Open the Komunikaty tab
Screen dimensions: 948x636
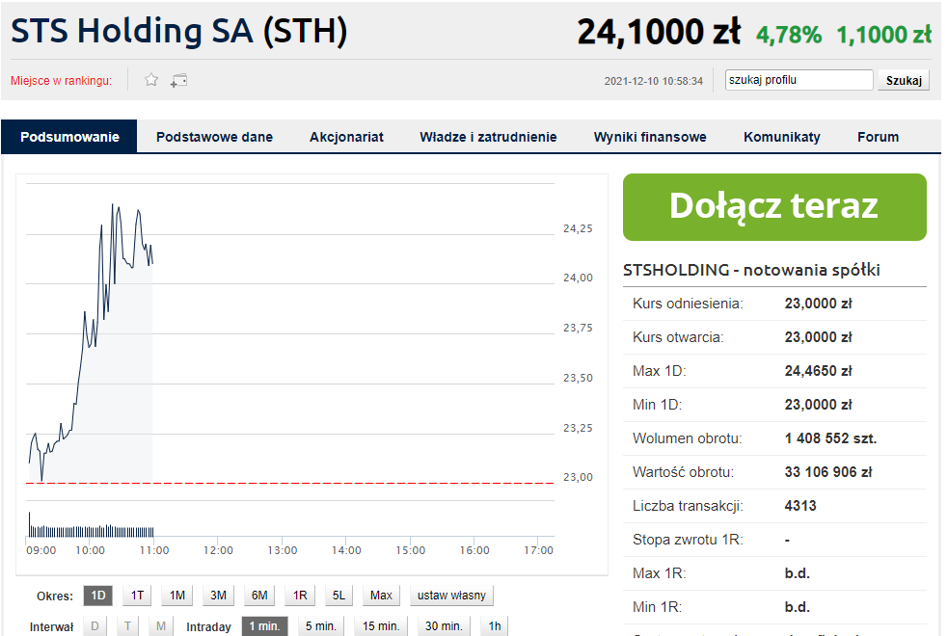point(782,137)
